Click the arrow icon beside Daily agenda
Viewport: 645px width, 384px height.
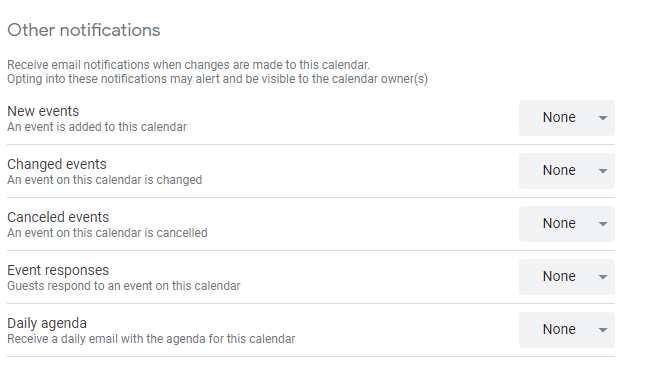click(603, 331)
